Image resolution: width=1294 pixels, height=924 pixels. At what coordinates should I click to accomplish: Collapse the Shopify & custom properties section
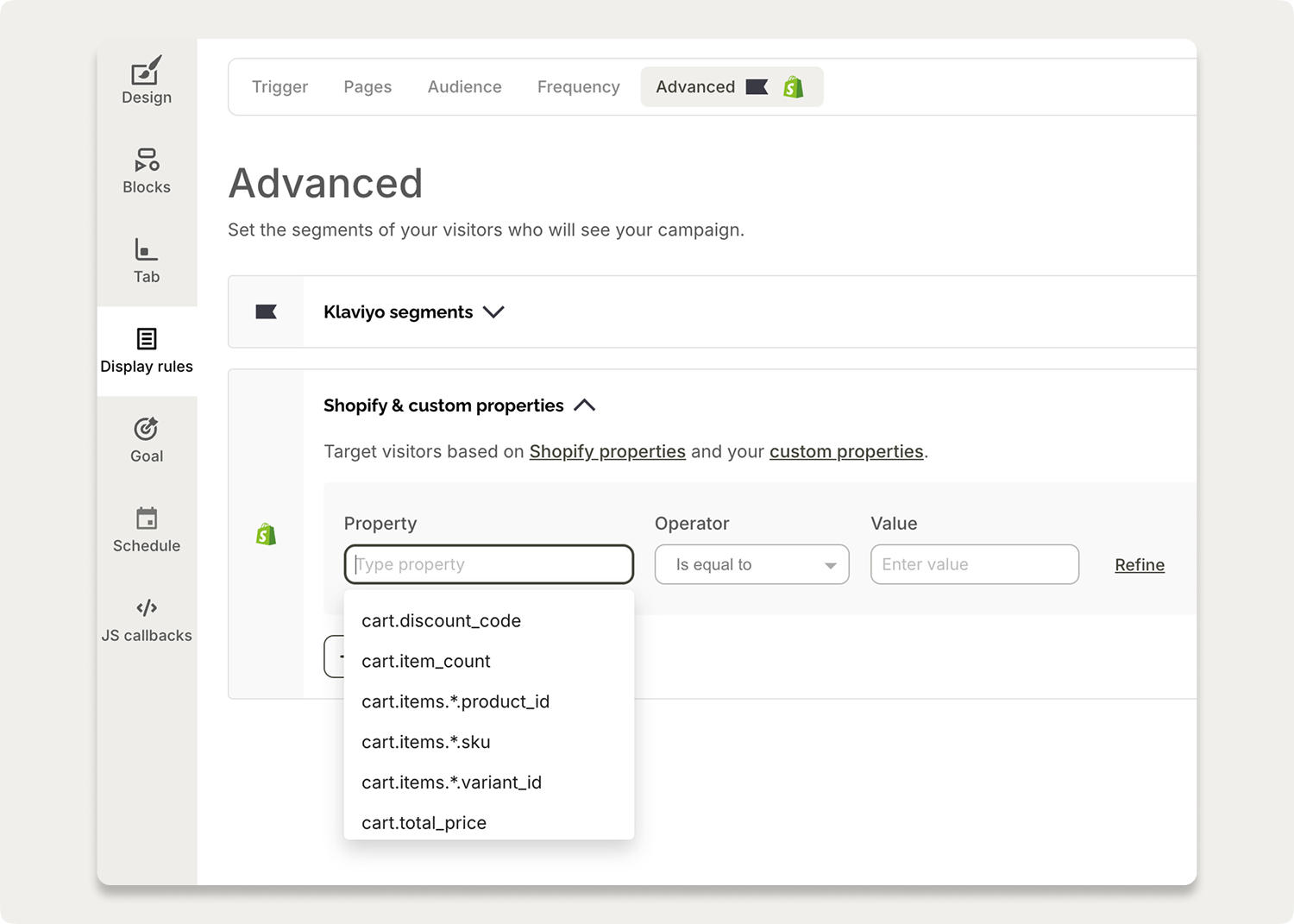point(586,405)
